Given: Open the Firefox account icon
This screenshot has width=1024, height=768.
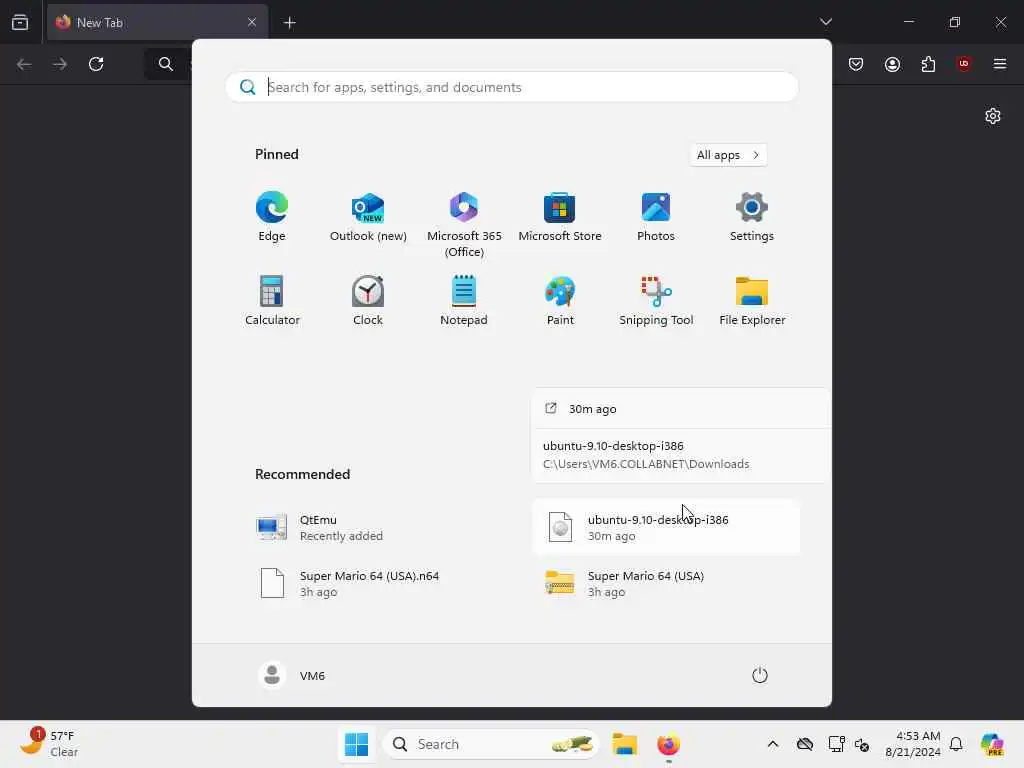Looking at the screenshot, I should coord(892,64).
